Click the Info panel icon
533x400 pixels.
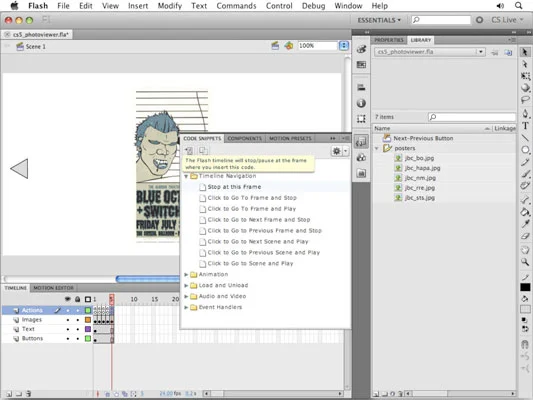point(361,103)
